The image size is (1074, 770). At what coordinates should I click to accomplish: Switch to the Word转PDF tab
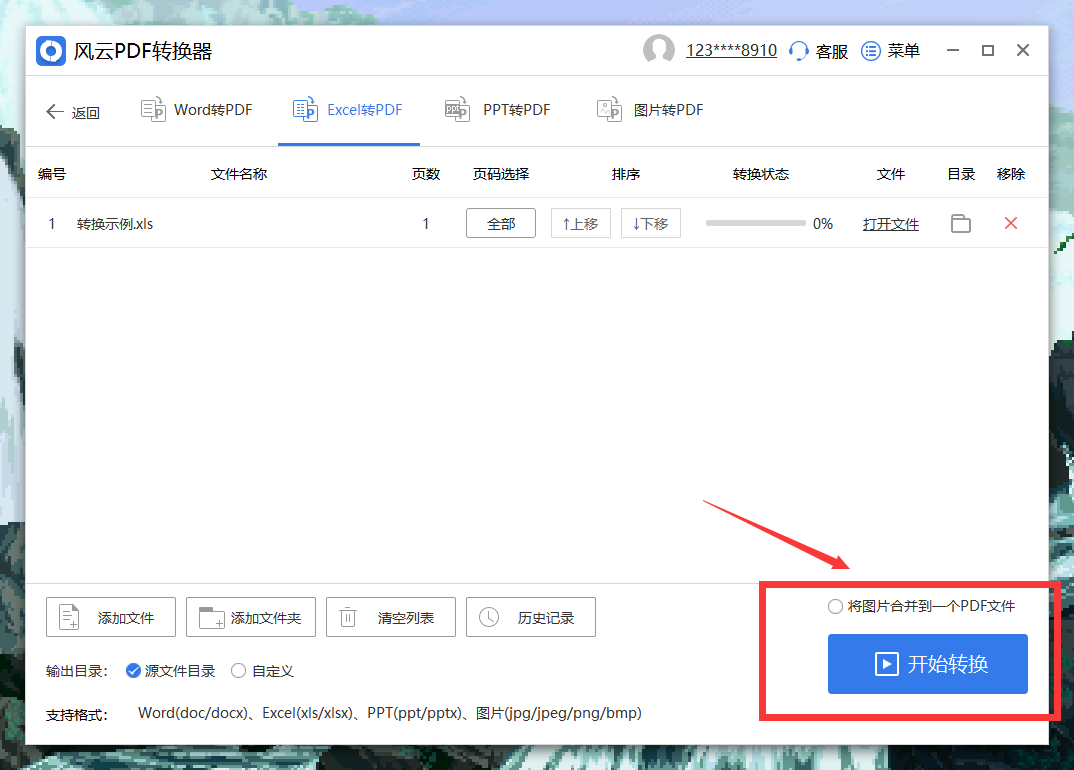pyautogui.click(x=197, y=110)
